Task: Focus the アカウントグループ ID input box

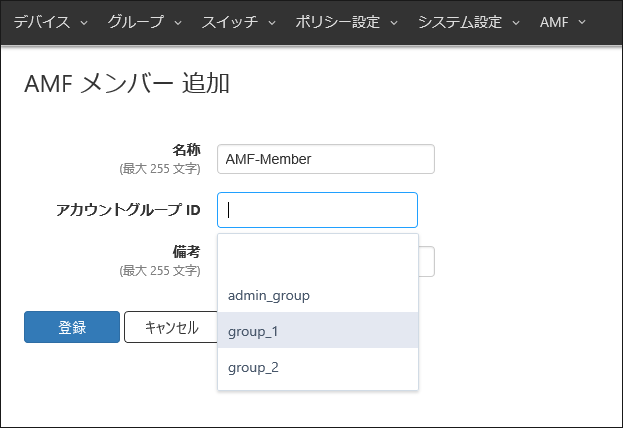Action: (317, 210)
